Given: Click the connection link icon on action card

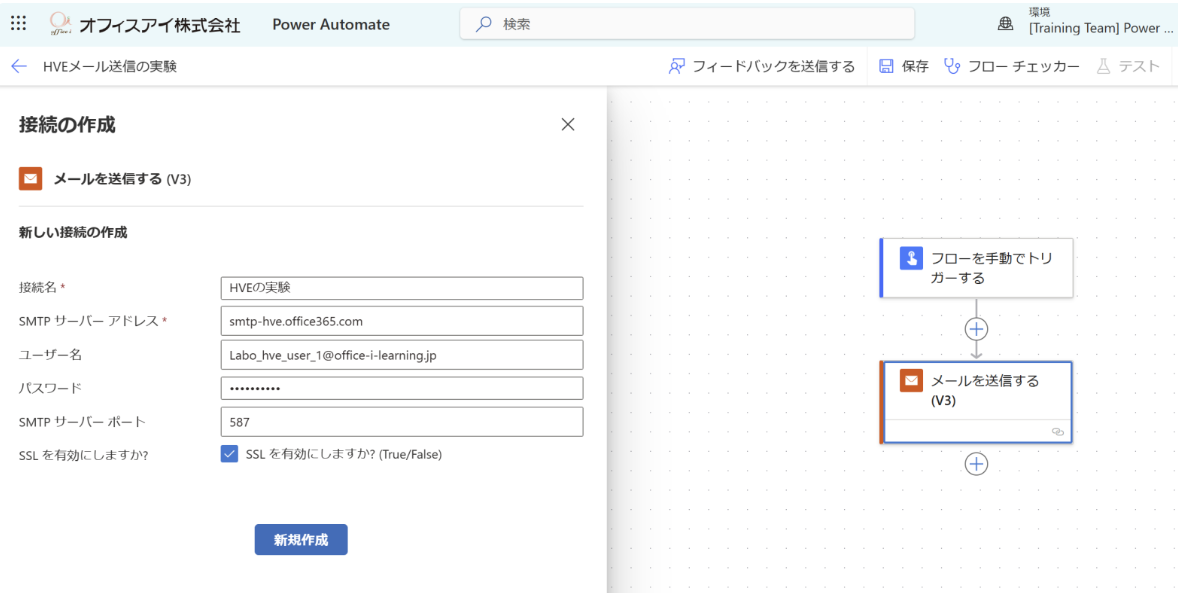Looking at the screenshot, I should tap(1058, 432).
